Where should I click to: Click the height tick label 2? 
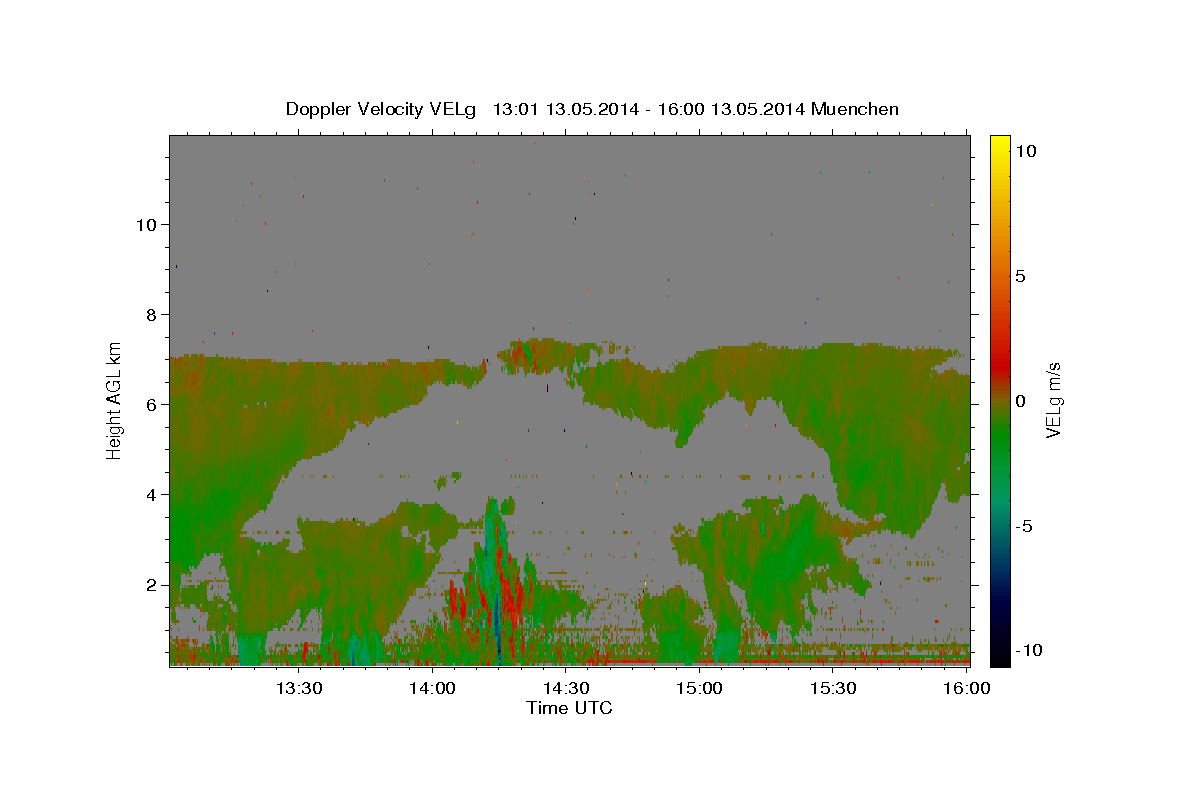(x=153, y=585)
